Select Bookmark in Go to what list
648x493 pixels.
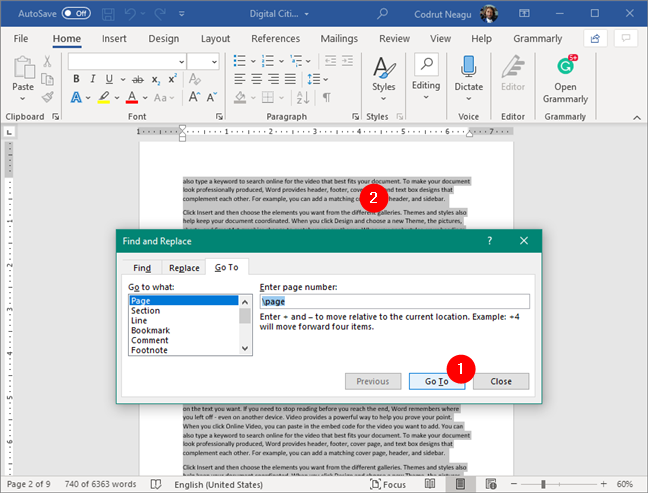pos(150,330)
